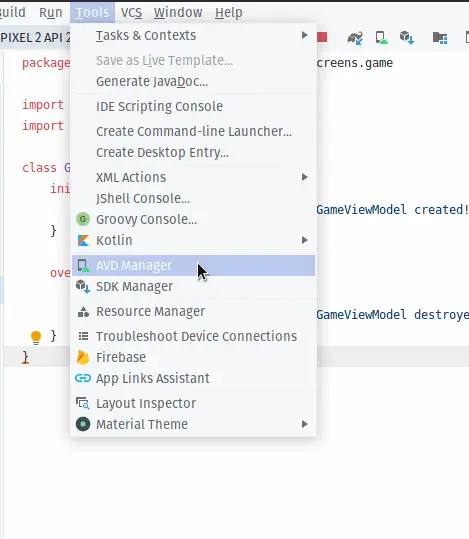The width and height of the screenshot is (469, 539).
Task: Click 'GameViewModel destroye' text in code
Action: [x=392, y=315]
